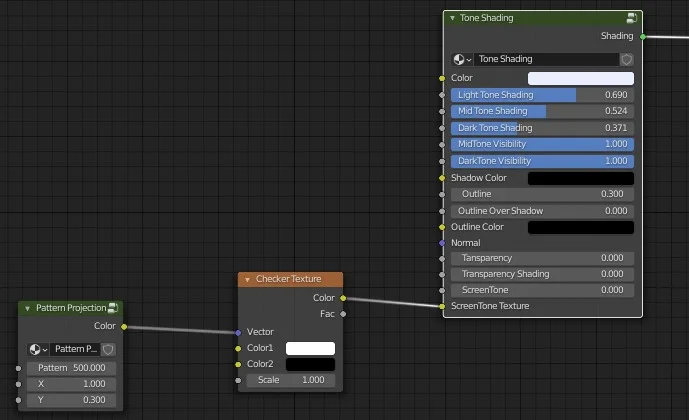This screenshot has width=689, height=420.
Task: Collapse the Tone Shading node
Action: (452, 18)
